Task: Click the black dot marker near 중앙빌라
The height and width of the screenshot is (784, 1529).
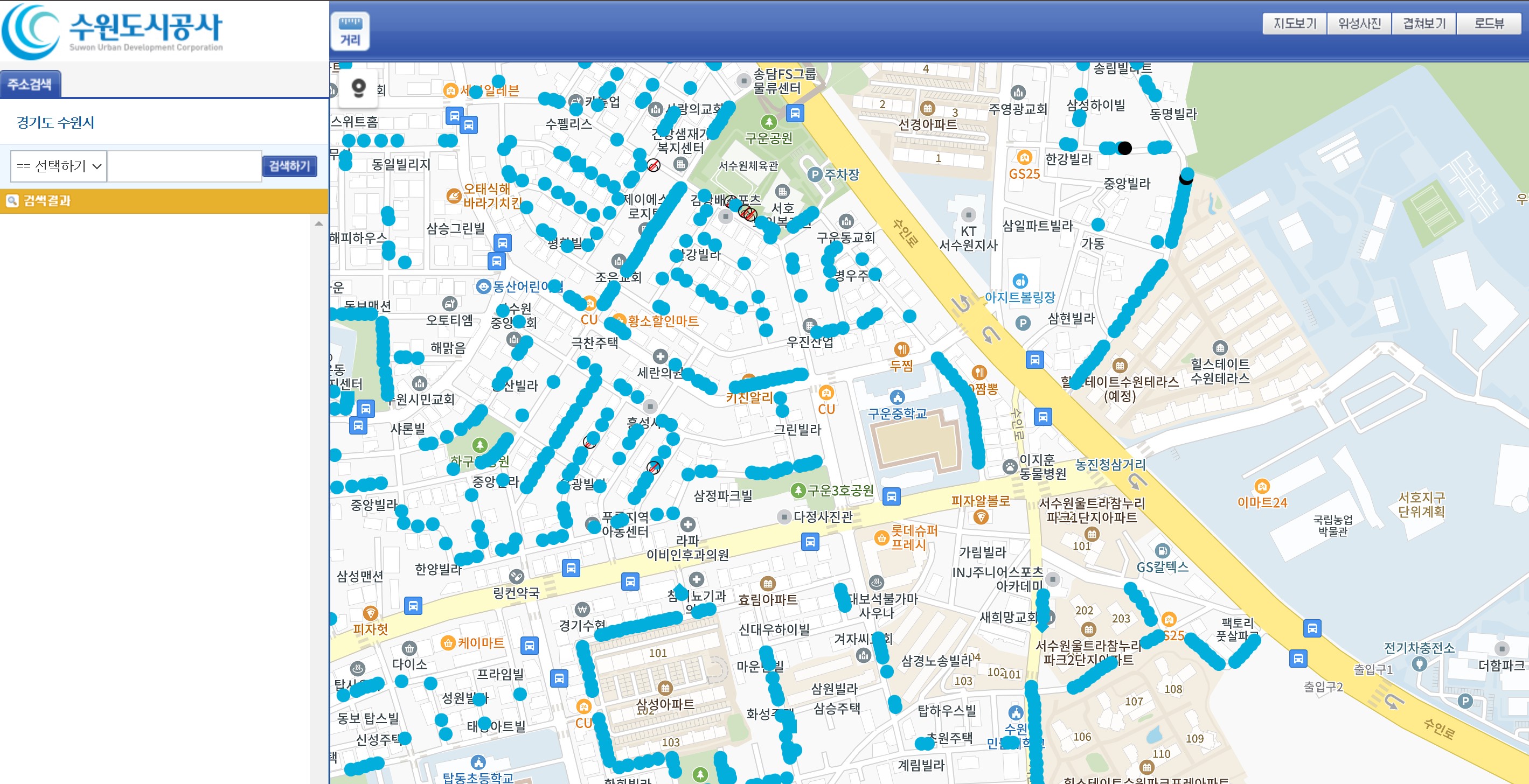Action: tap(1124, 148)
